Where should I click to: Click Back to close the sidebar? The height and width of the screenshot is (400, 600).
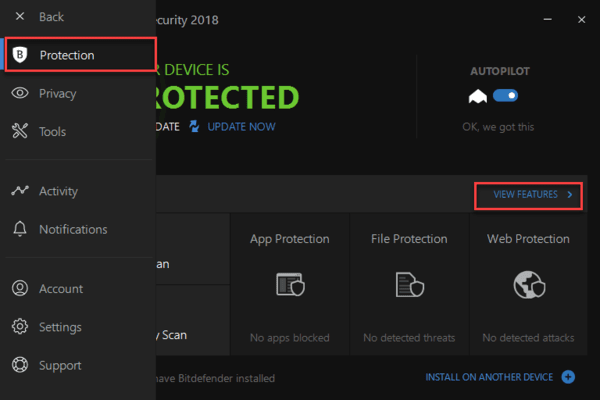click(x=51, y=16)
